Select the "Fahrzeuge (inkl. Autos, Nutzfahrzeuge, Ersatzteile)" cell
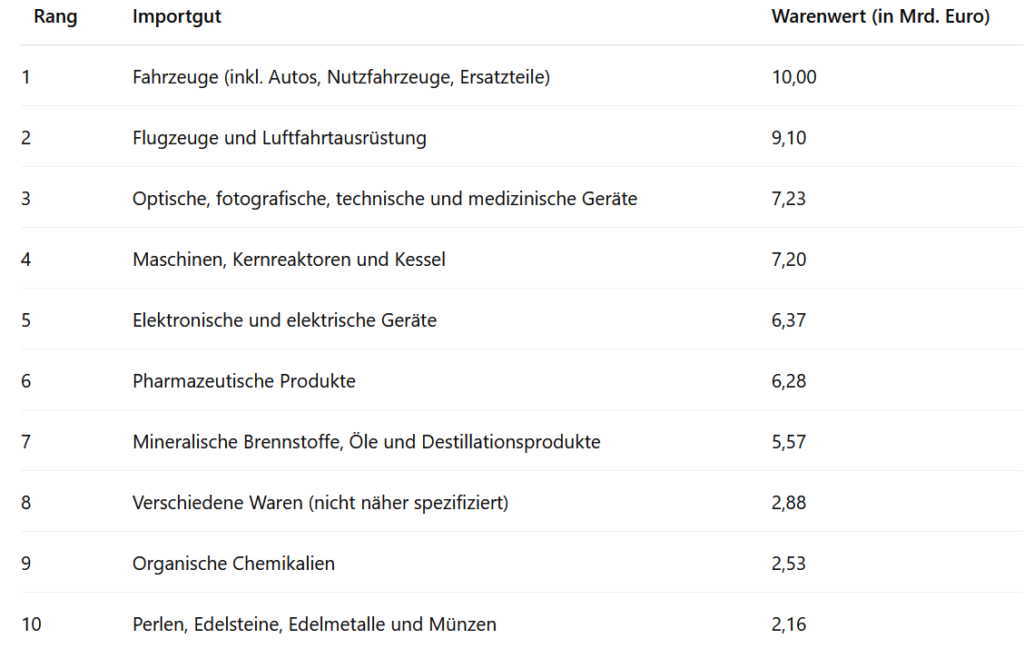The width and height of the screenshot is (1024, 668). coord(341,77)
